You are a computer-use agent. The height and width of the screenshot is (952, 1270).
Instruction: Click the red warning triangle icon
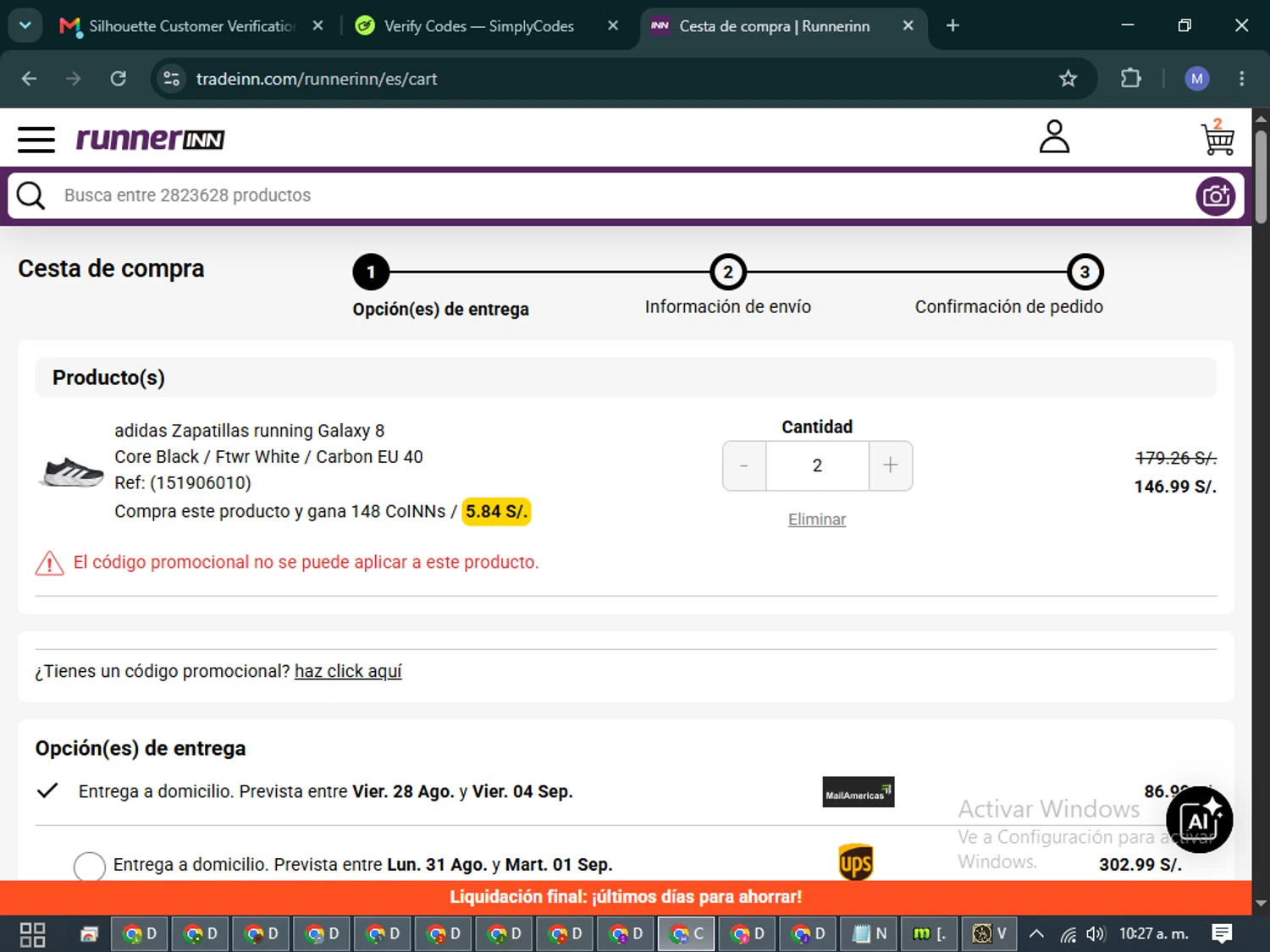click(x=49, y=563)
